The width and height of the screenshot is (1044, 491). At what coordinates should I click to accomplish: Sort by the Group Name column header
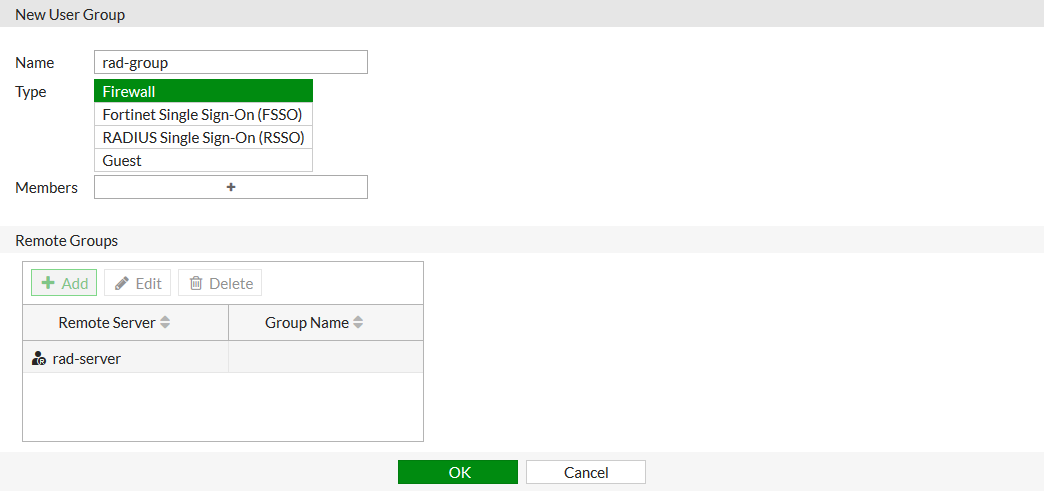coord(306,323)
